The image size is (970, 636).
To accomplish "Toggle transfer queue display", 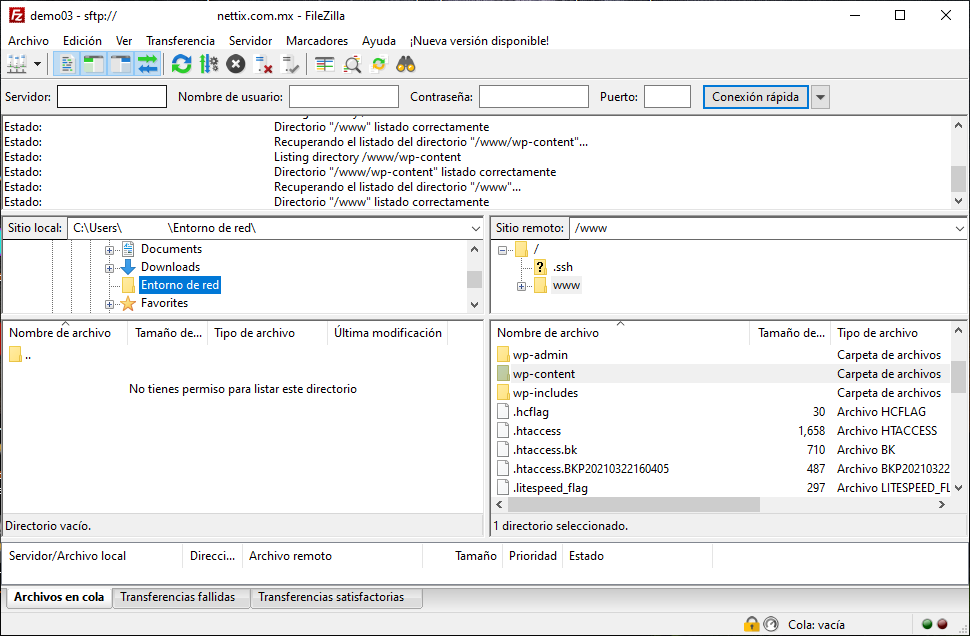I will [x=148, y=64].
